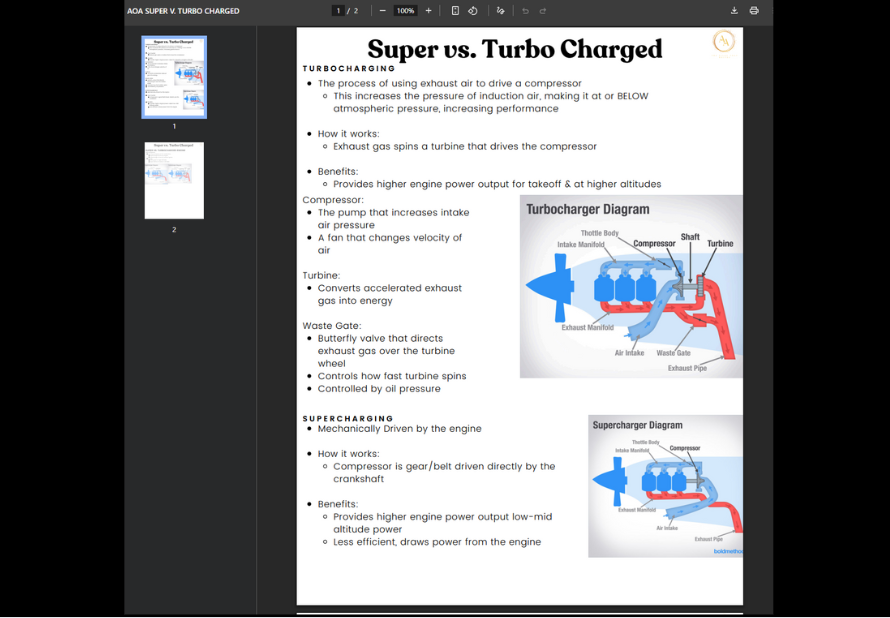Click the redo arrow icon
This screenshot has height=618, width=890.
tap(543, 11)
